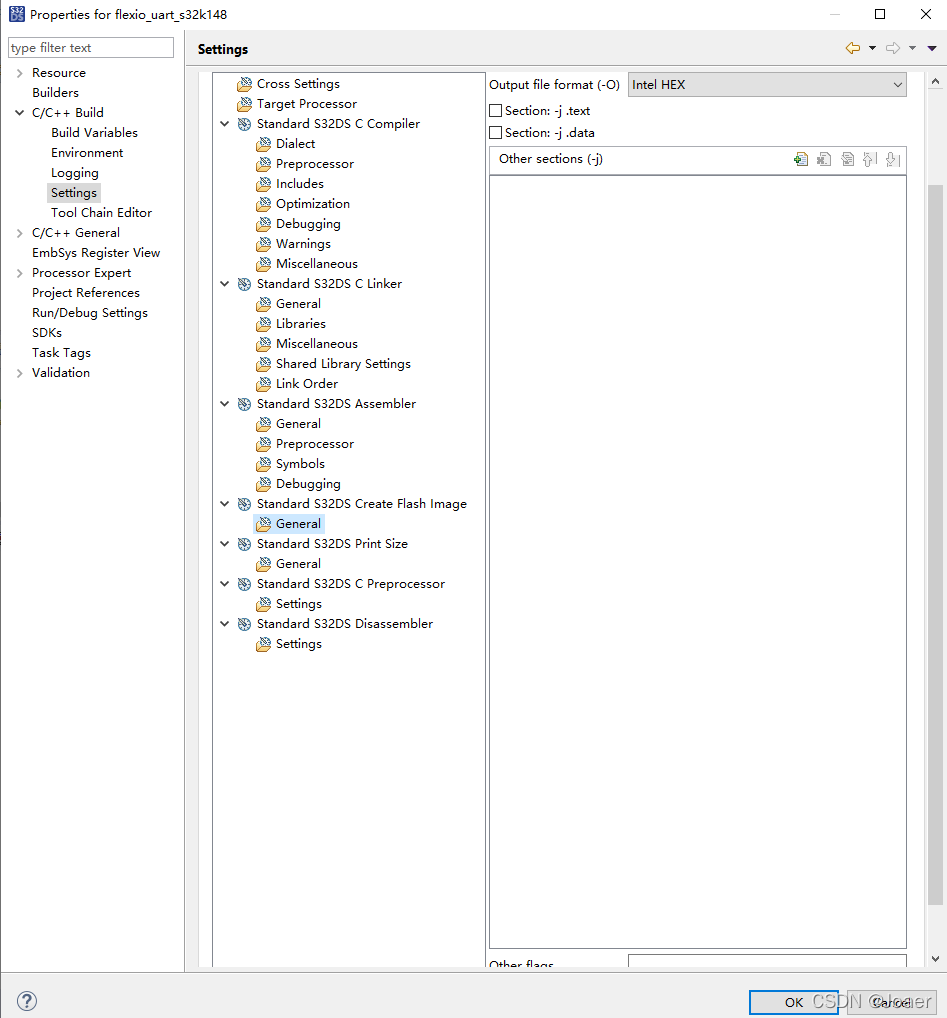
Task: Expand the Resource tree node
Action: tap(19, 73)
